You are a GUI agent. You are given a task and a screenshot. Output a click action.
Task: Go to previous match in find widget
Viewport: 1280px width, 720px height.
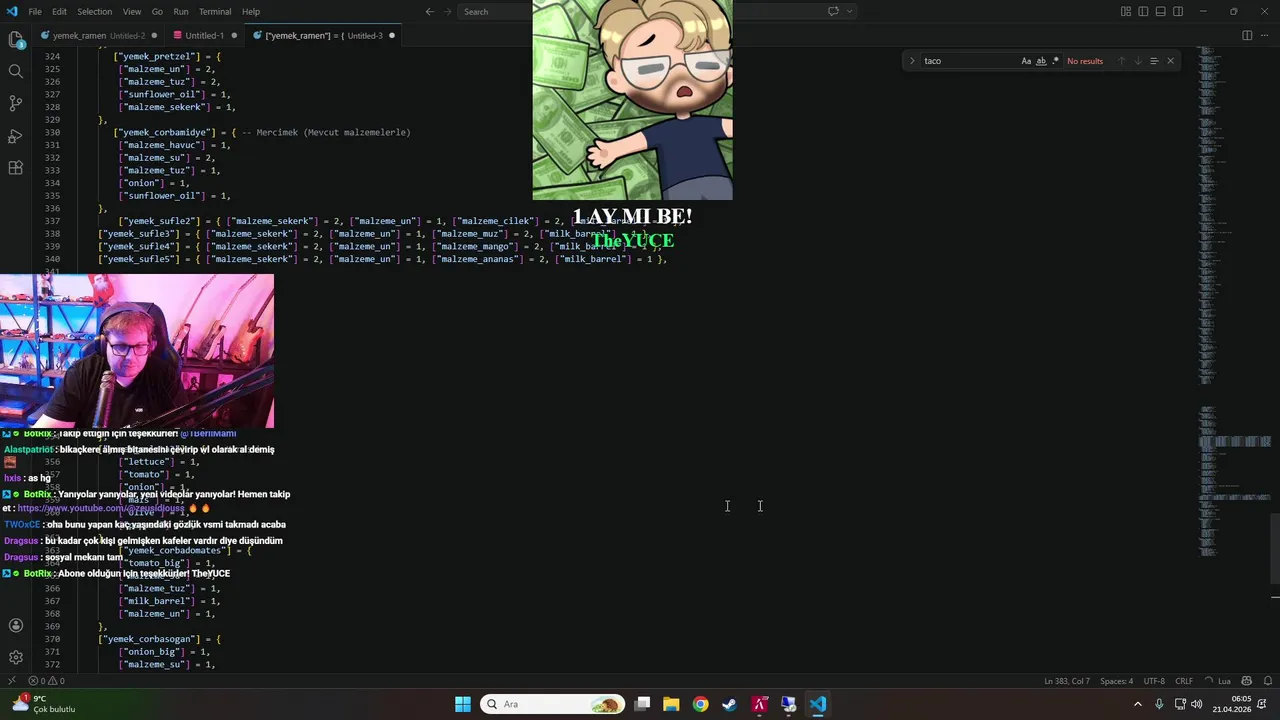(x=1121, y=61)
